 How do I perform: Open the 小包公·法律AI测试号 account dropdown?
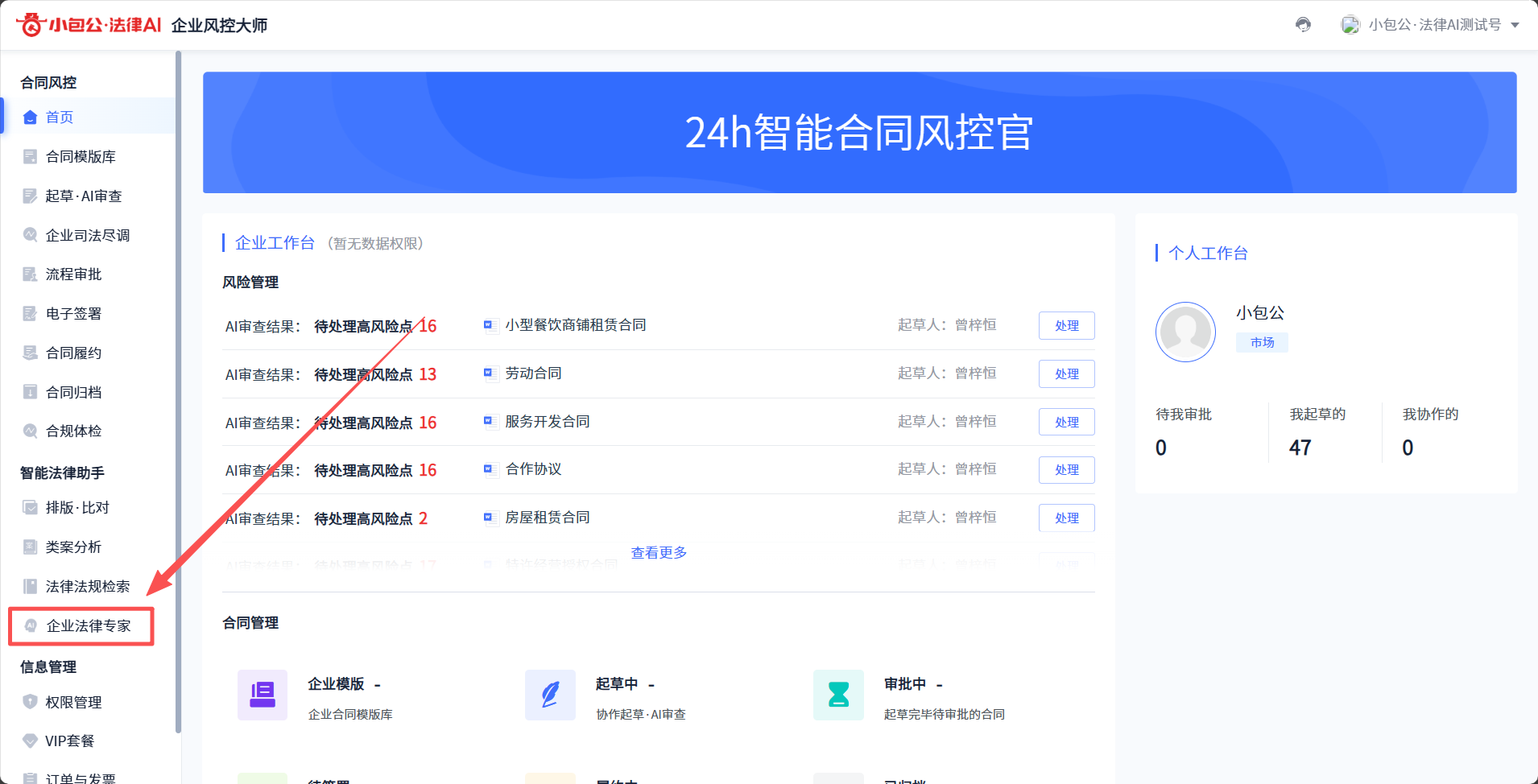point(1430,25)
